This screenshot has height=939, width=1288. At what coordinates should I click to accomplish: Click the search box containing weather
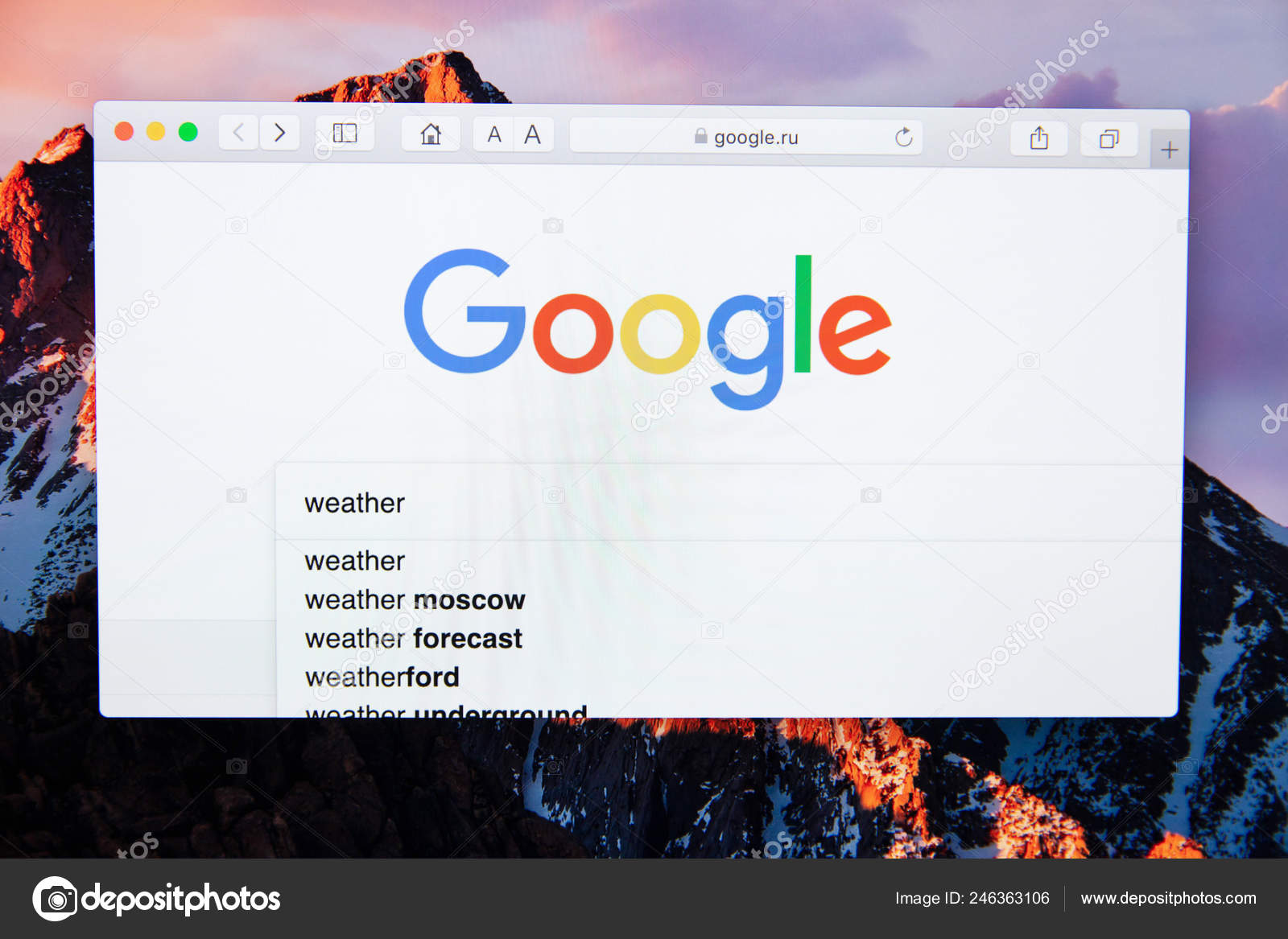click(729, 503)
